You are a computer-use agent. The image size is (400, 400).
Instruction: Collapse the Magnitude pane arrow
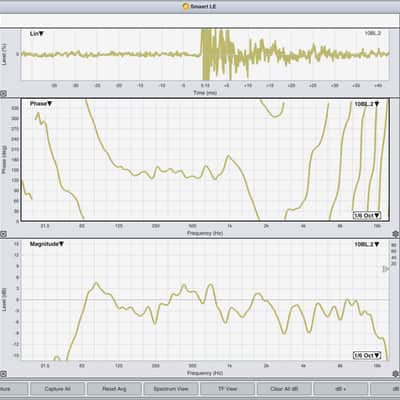[x=3, y=374]
